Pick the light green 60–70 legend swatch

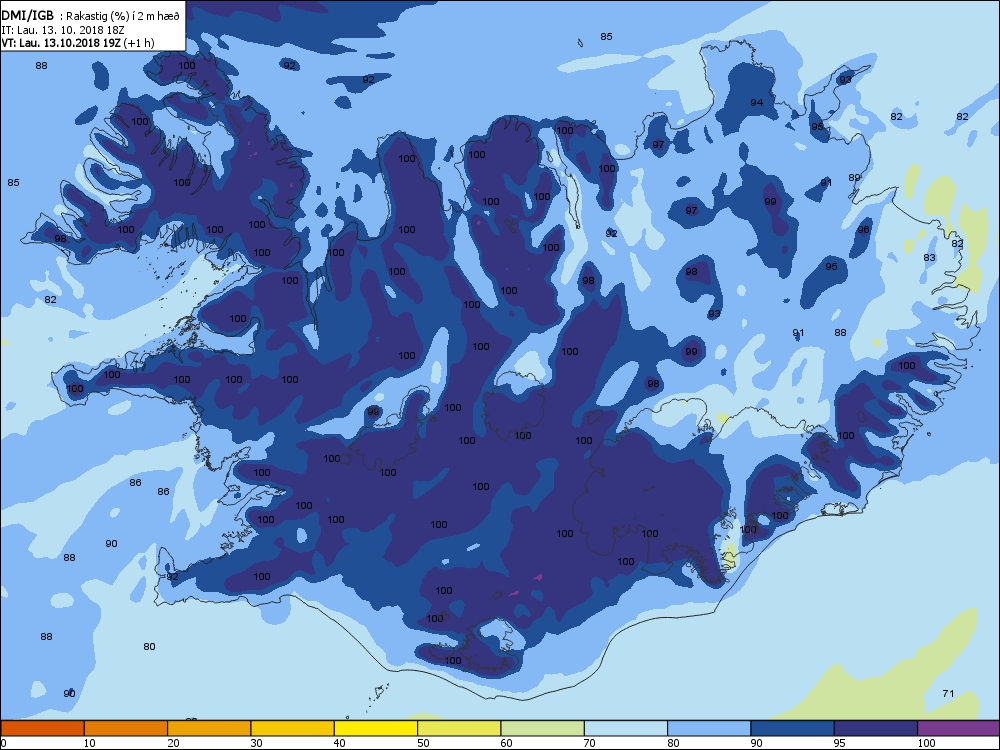(x=543, y=728)
